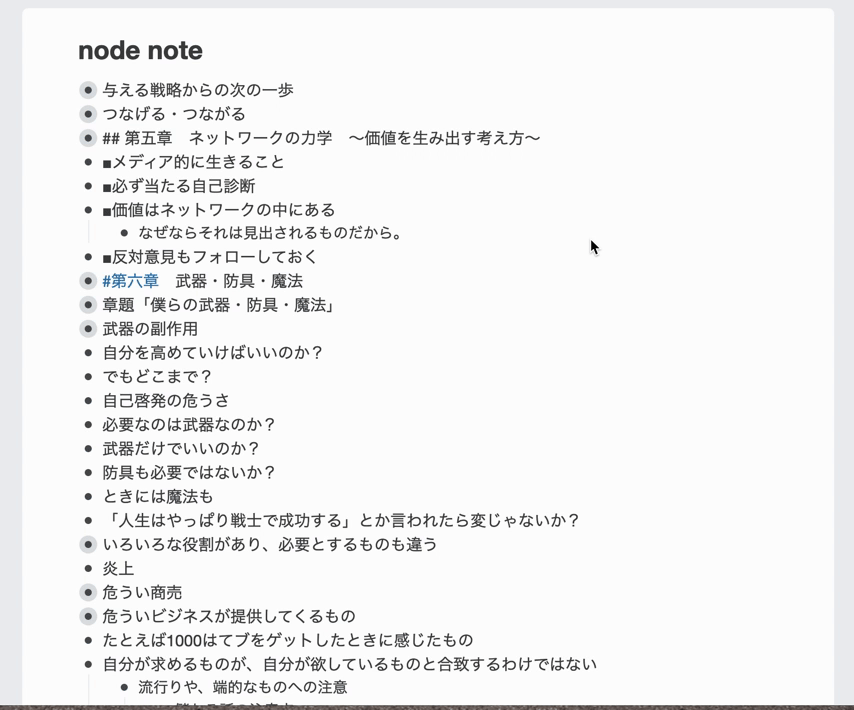Click bullet of ■反対意見もフォローしておく
The image size is (854, 710).
tap(88, 256)
